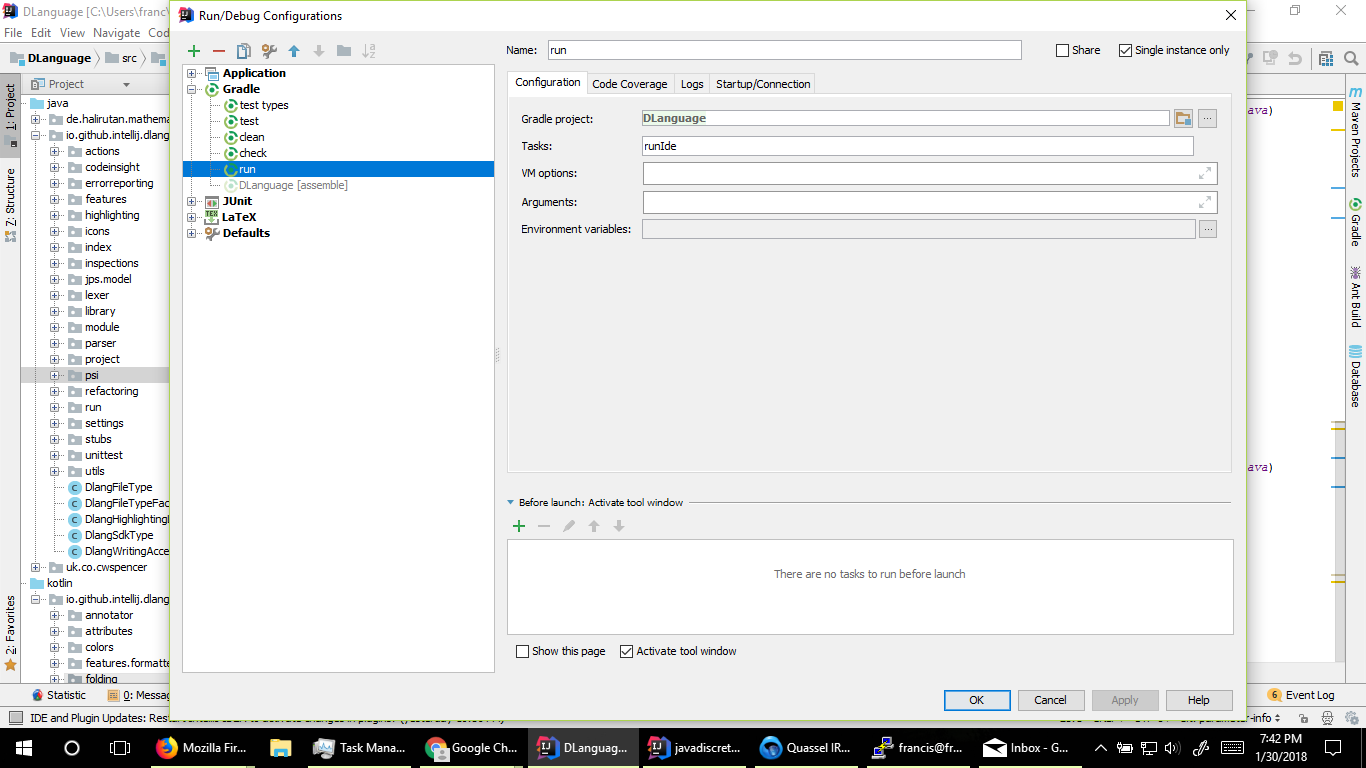Sort configurations alphabetically
This screenshot has width=1366, height=768.
click(x=370, y=51)
